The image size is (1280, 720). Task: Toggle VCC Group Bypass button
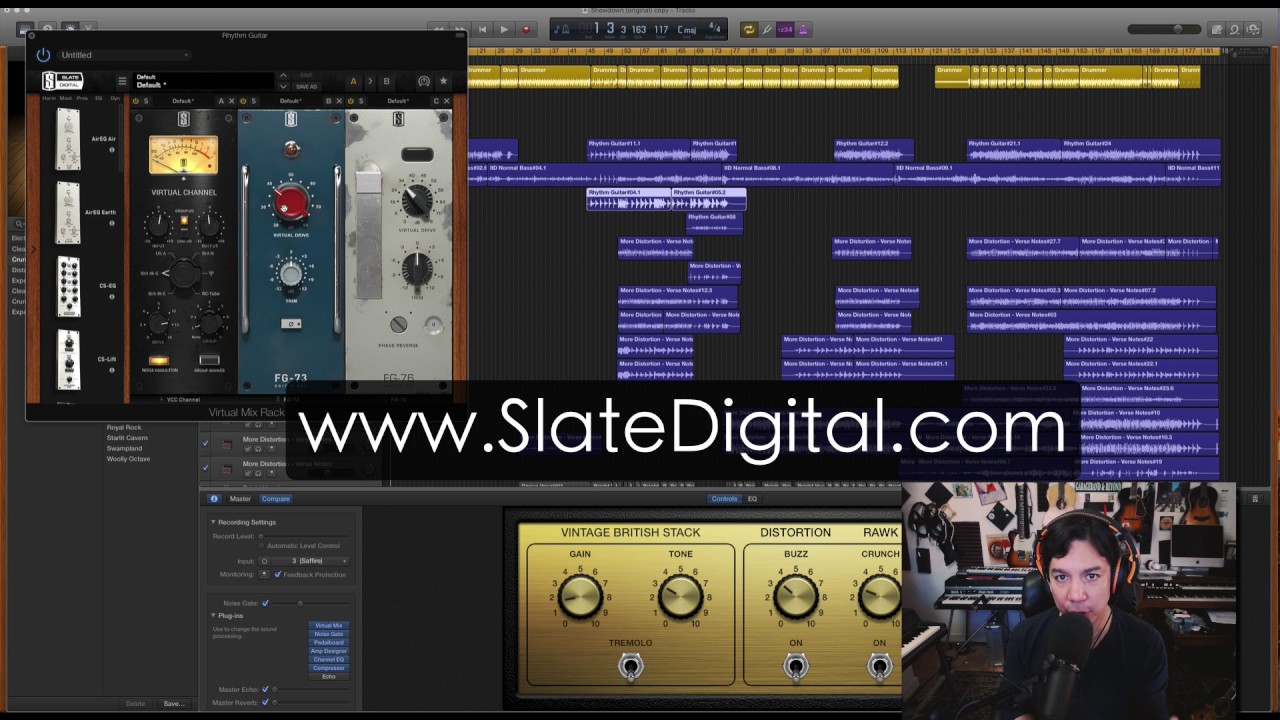click(209, 360)
